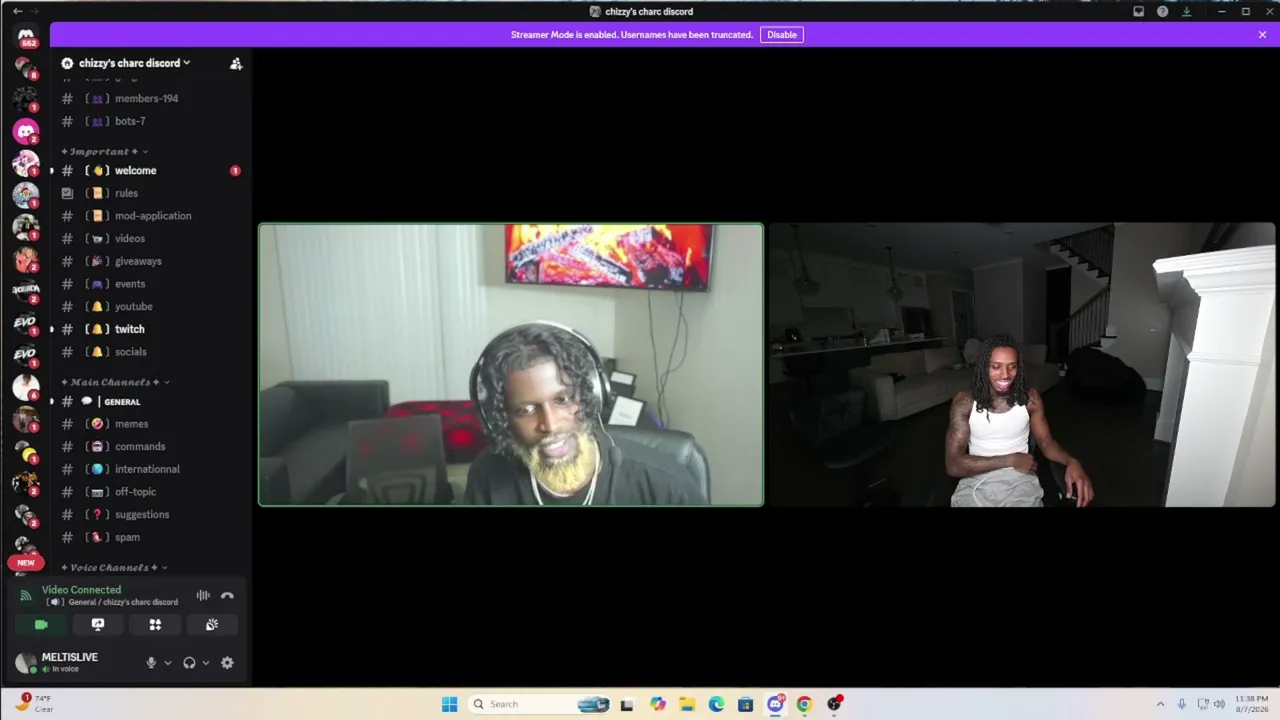Open the soundboard in voice panel
1280x720 pixels.
pos(212,625)
